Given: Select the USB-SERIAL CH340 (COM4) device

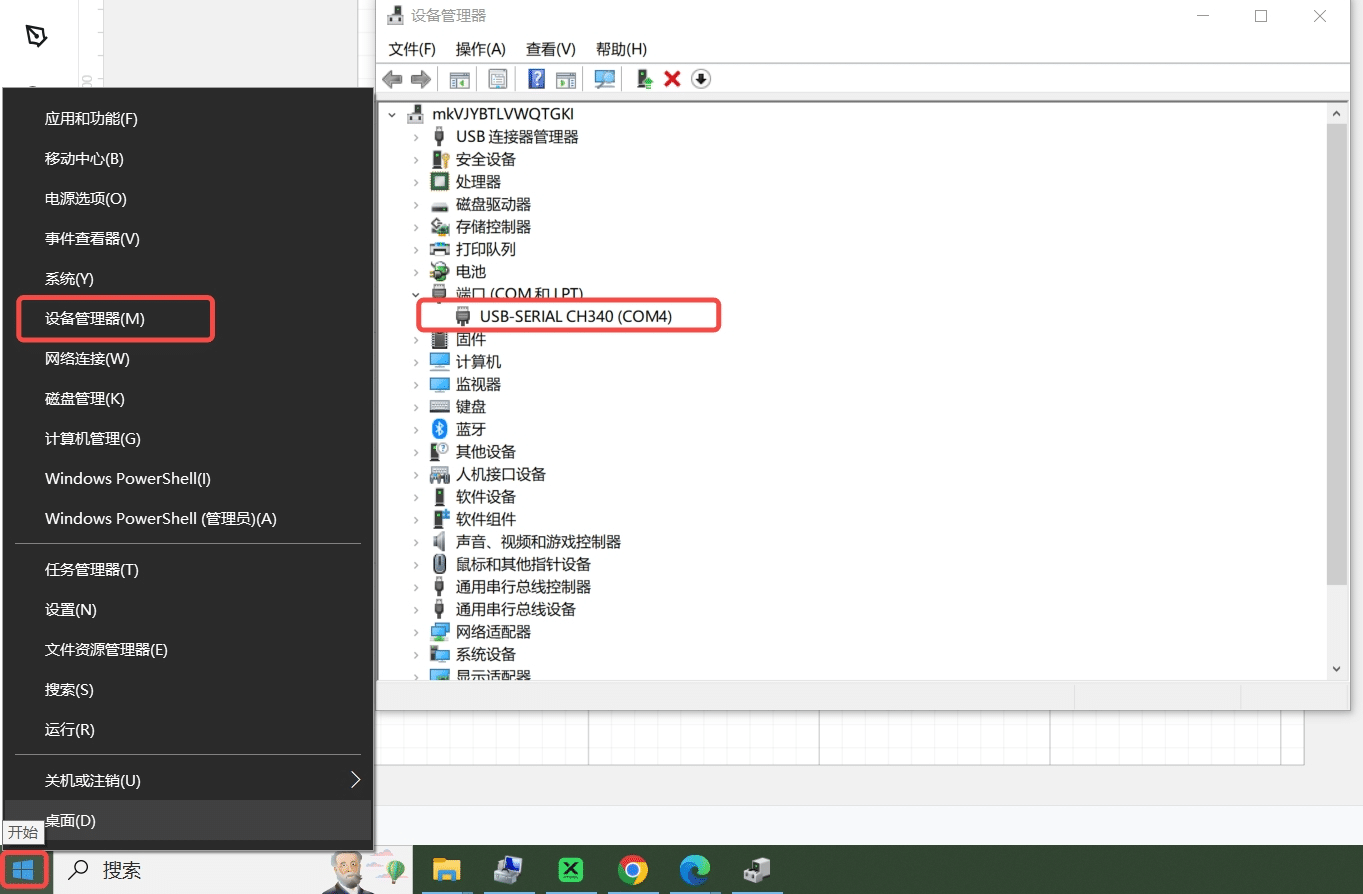Looking at the screenshot, I should tap(576, 316).
